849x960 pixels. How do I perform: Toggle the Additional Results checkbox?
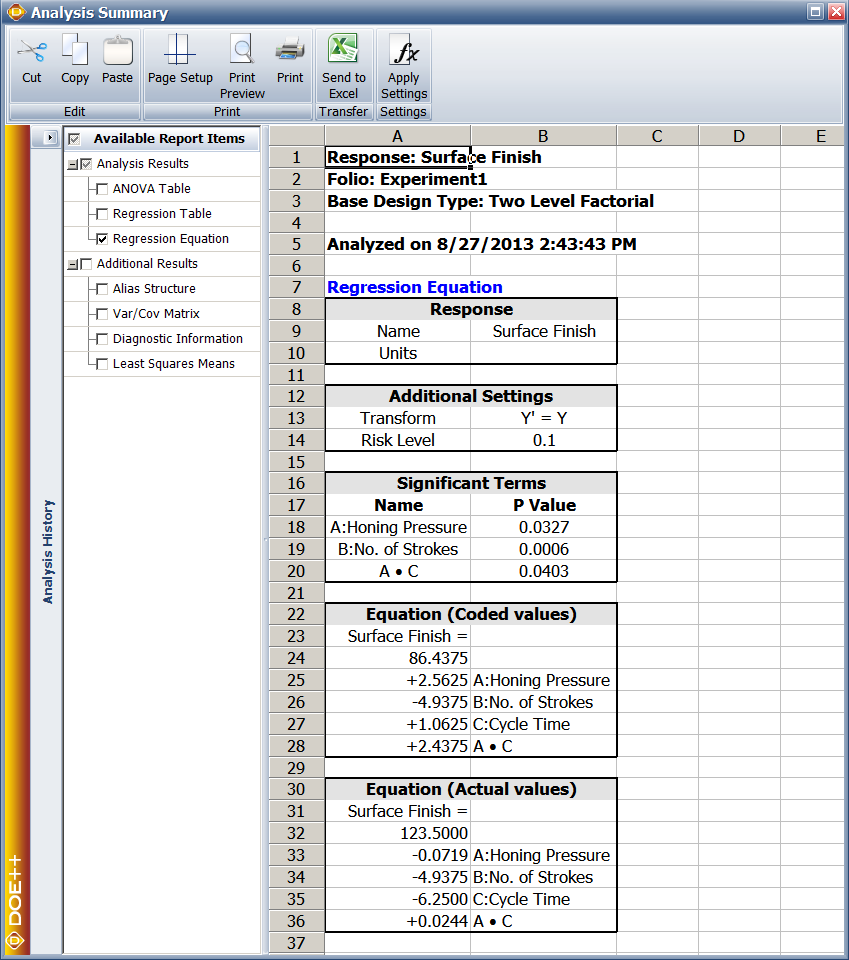coord(86,264)
